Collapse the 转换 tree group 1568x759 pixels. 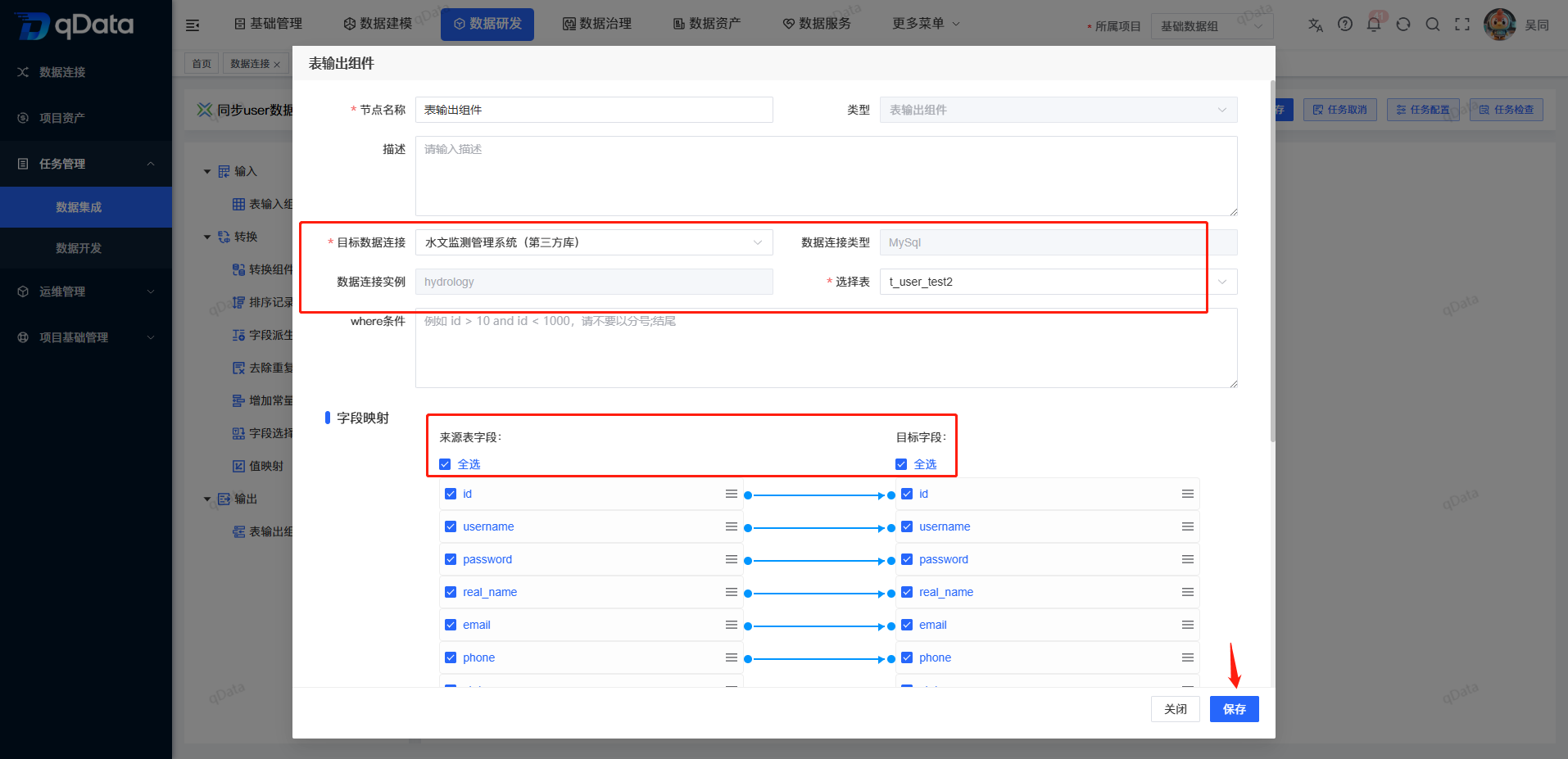click(207, 237)
